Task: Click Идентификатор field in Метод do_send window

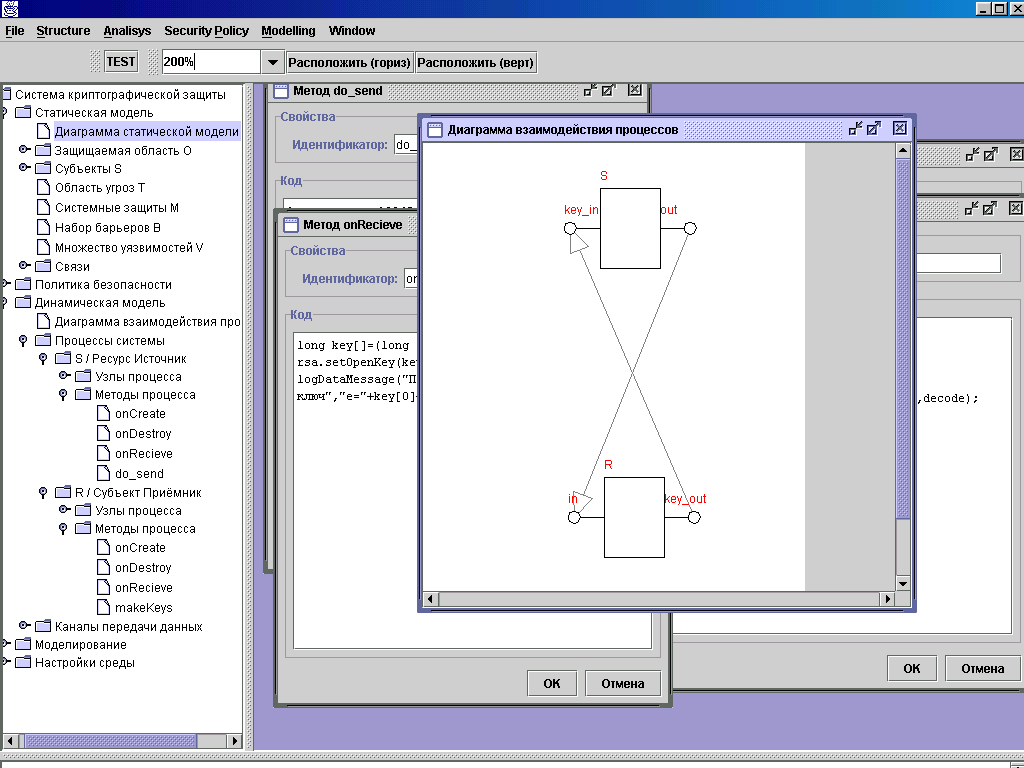Action: [406, 144]
